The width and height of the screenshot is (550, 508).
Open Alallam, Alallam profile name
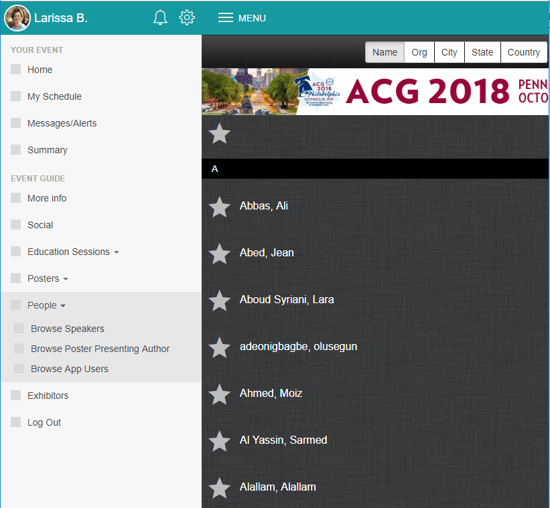click(x=278, y=487)
